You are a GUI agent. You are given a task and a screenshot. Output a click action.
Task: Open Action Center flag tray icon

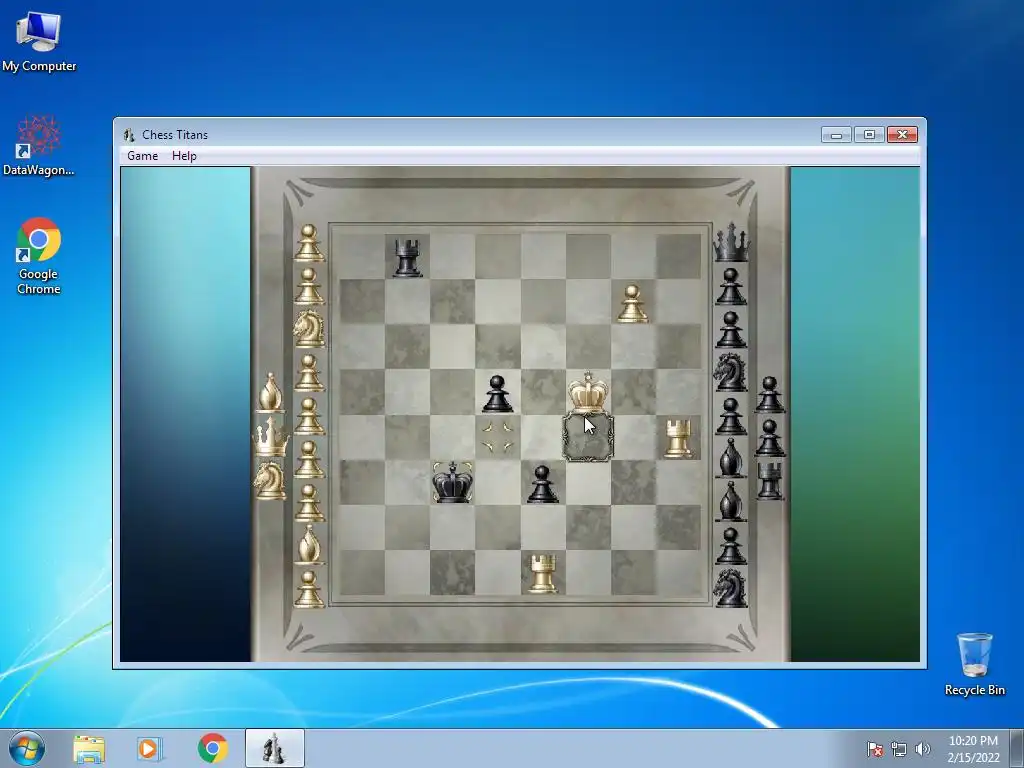point(875,749)
